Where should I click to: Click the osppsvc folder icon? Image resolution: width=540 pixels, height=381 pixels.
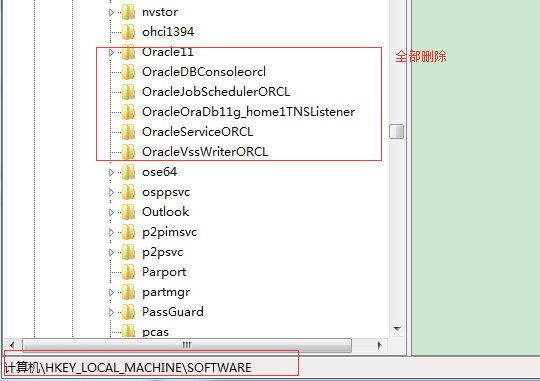point(128,192)
